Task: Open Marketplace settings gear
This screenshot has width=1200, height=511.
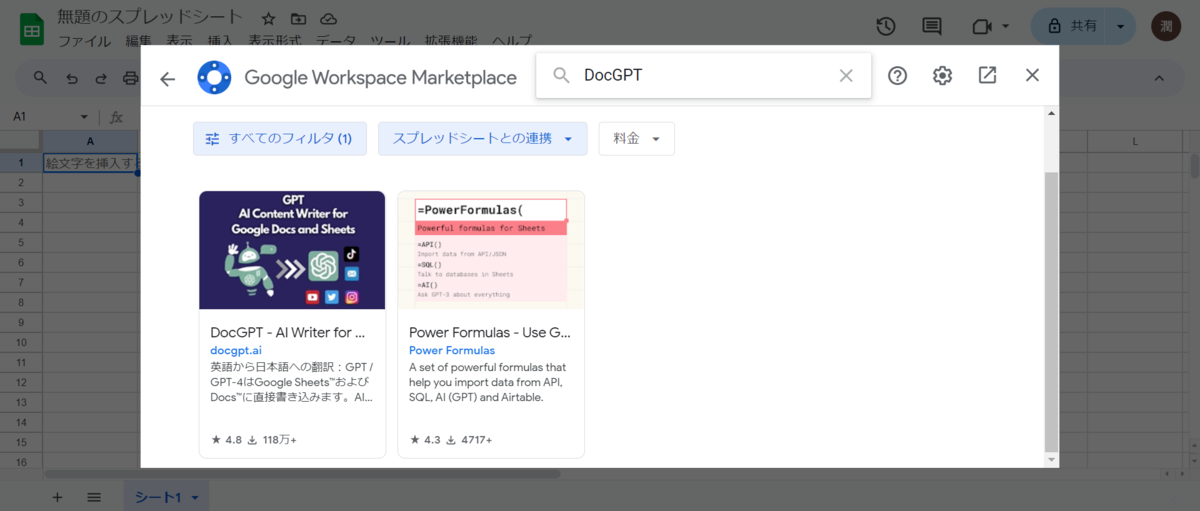Action: tap(942, 76)
